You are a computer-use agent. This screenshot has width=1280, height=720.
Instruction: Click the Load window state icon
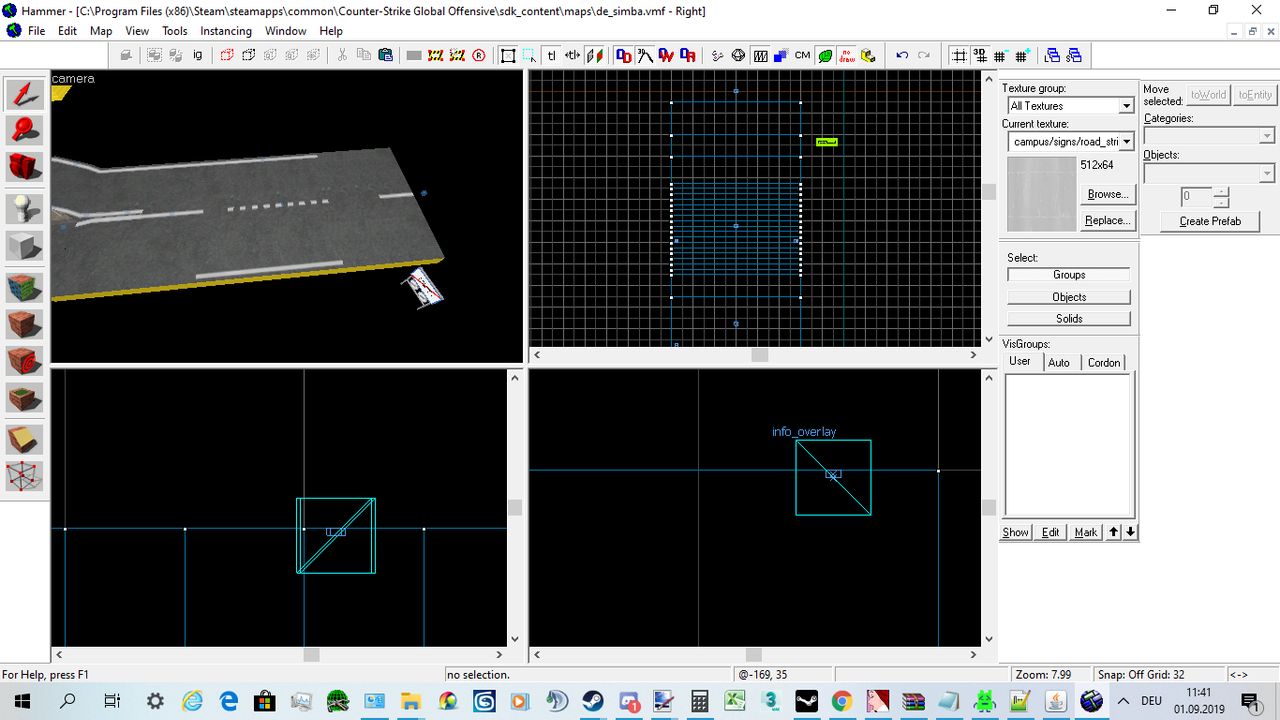click(1053, 56)
